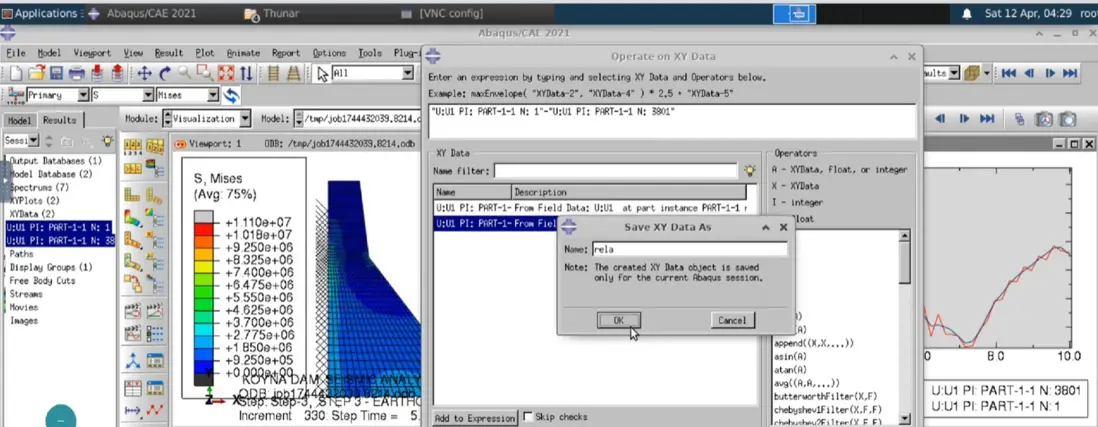Open file using the folder icon
This screenshot has width=1098, height=427.
36,74
